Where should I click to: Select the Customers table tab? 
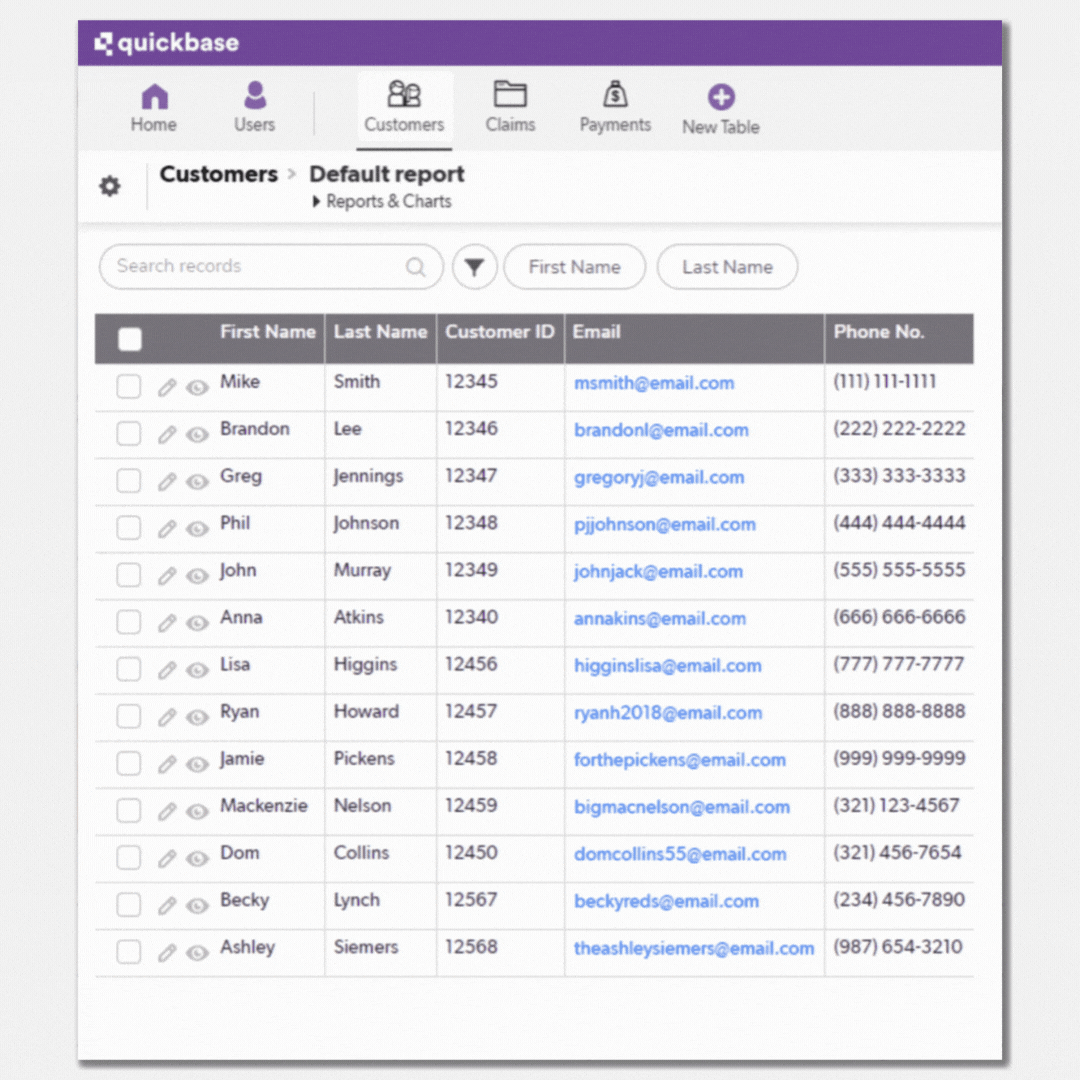click(404, 107)
